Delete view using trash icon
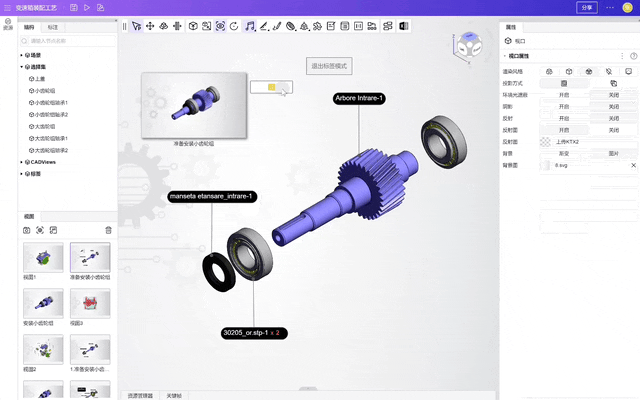Screen dimensions: 640x400 (108, 230)
